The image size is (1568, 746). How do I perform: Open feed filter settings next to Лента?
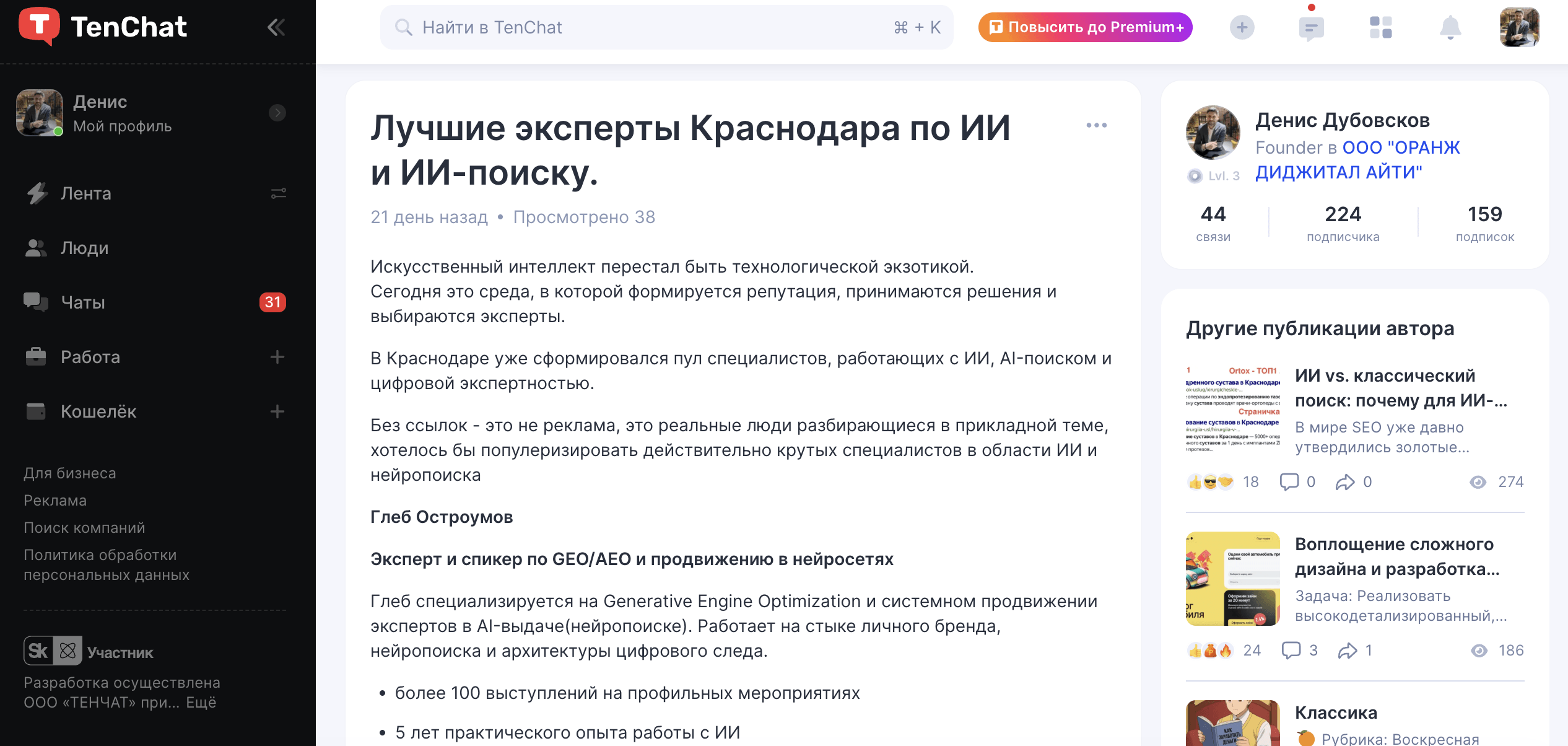(278, 194)
